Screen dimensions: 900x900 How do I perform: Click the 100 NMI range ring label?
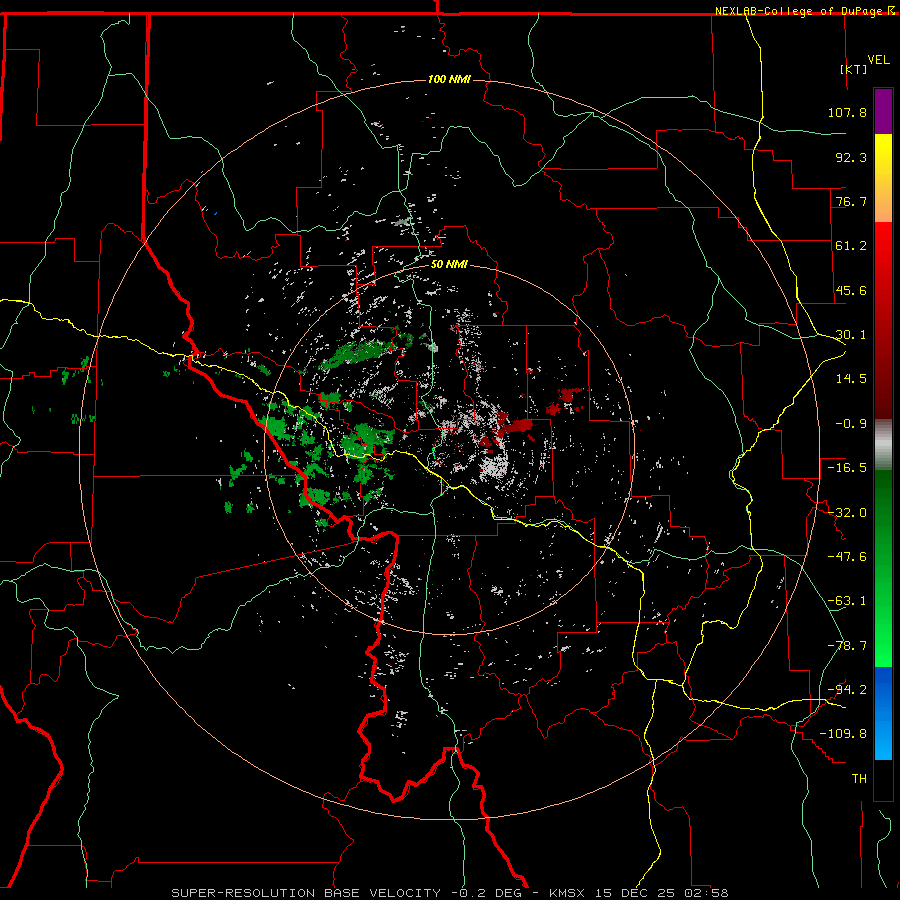pos(449,79)
